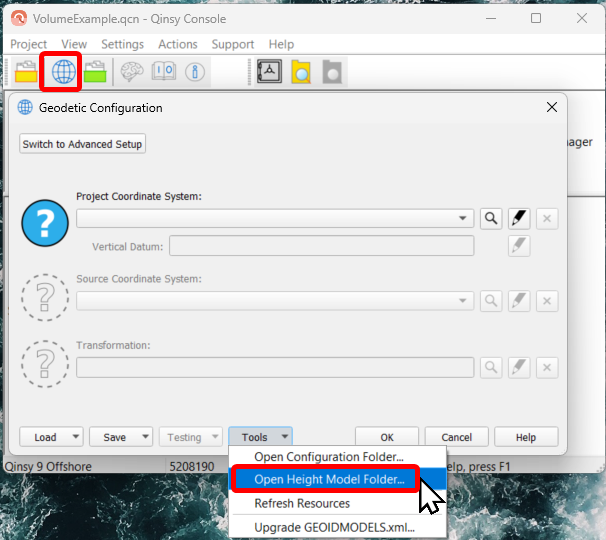
Task: Open the Testing button dropdown arrow
Action: point(215,437)
